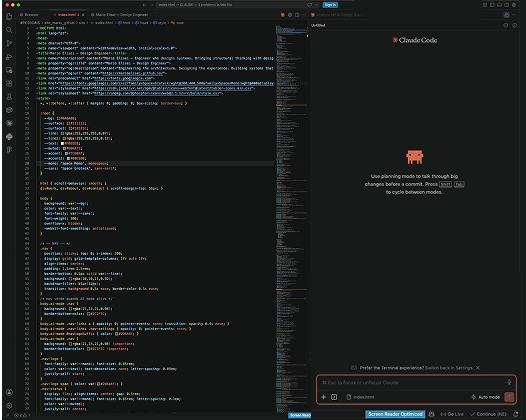Viewport: 526px width, 420px height.
Task: Click the accent color swatch in CSS
Action: (x=66, y=153)
